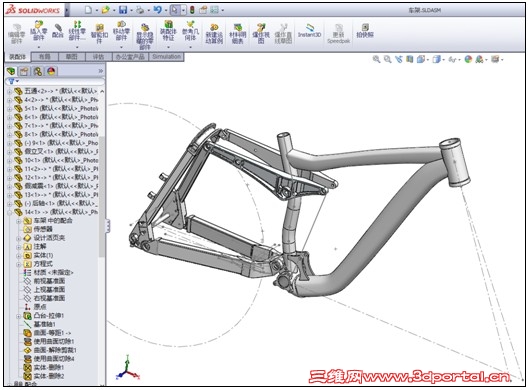Click the Undo arrow icon
529x390 pixels.
point(158,10)
